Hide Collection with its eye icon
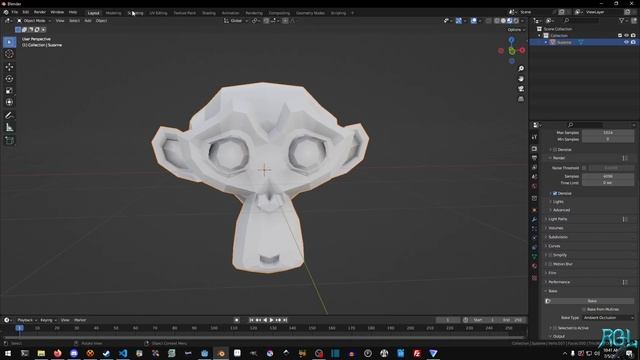This screenshot has width=640, height=360. [x=626, y=36]
